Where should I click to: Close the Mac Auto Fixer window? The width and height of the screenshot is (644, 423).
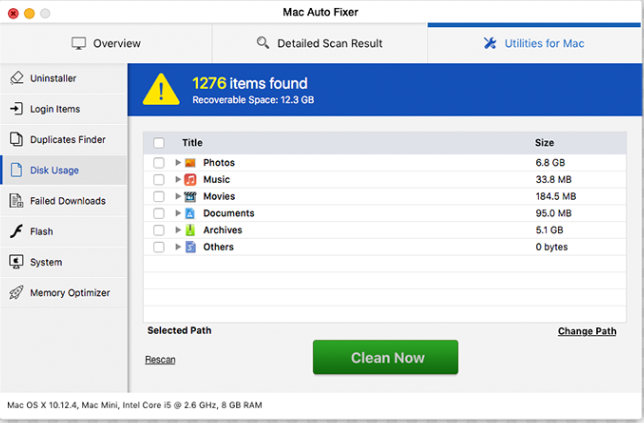pyautogui.click(x=13, y=13)
